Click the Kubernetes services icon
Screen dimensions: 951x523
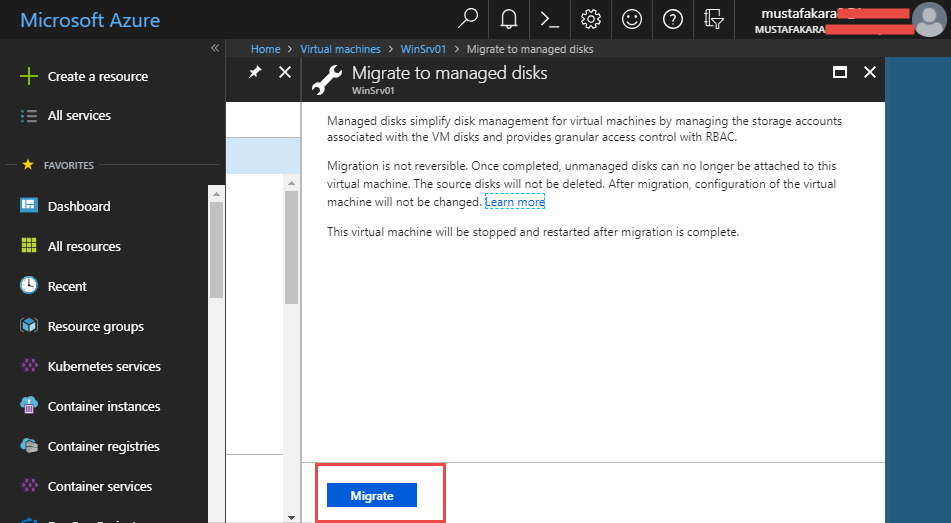29,365
